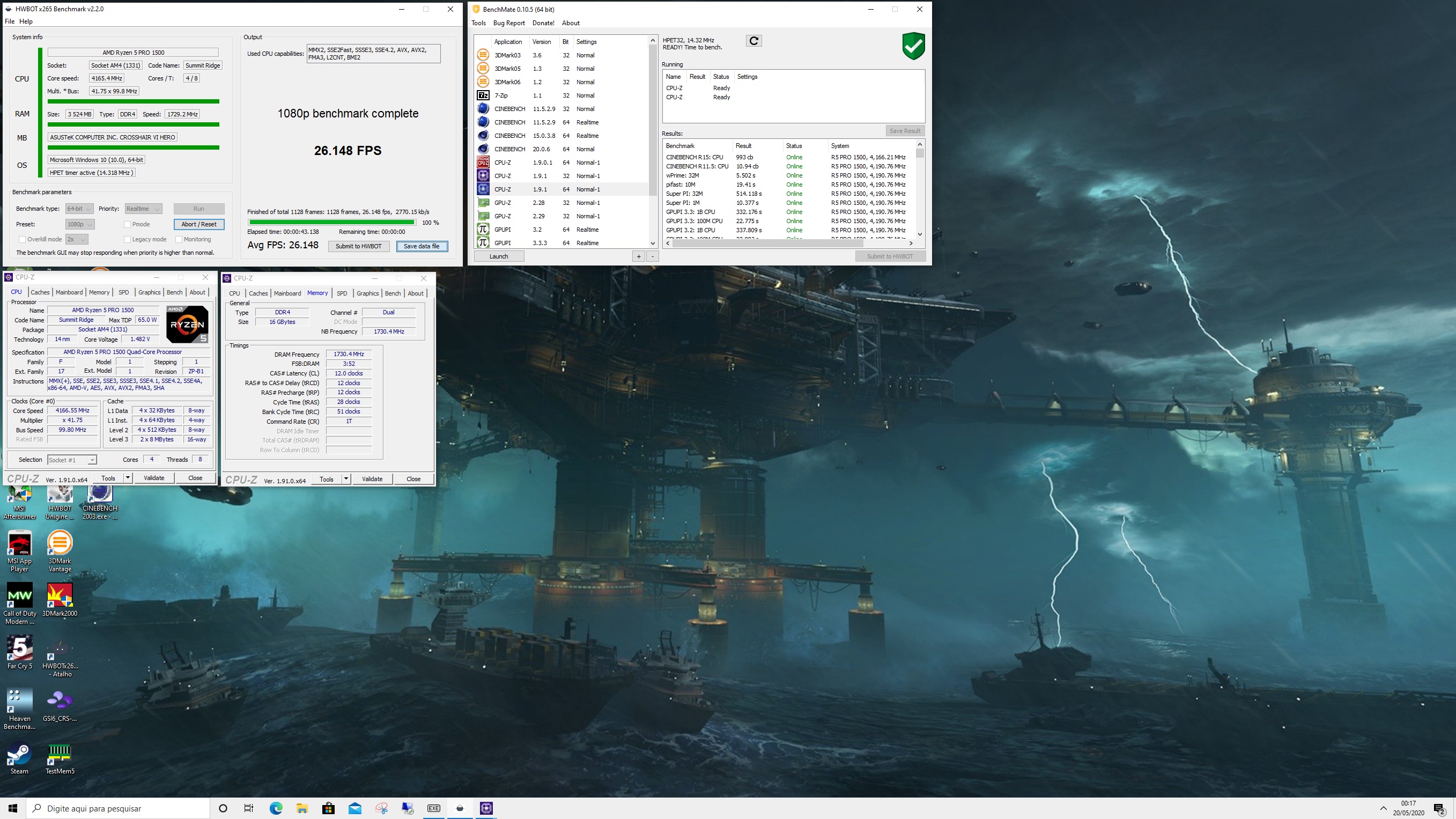The width and height of the screenshot is (1456, 819).
Task: Open TestMem5 desktop icon
Action: [60, 757]
